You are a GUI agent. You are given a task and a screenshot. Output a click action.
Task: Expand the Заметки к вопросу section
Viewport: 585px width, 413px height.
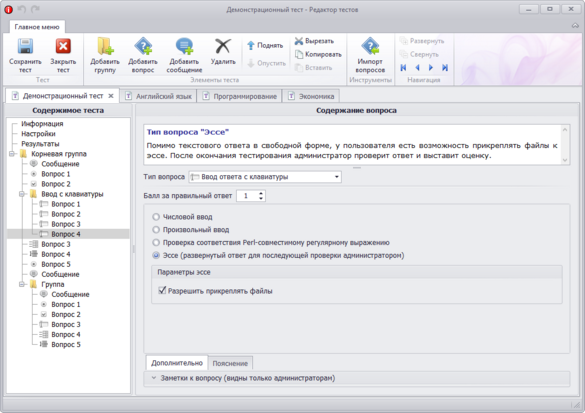point(153,378)
